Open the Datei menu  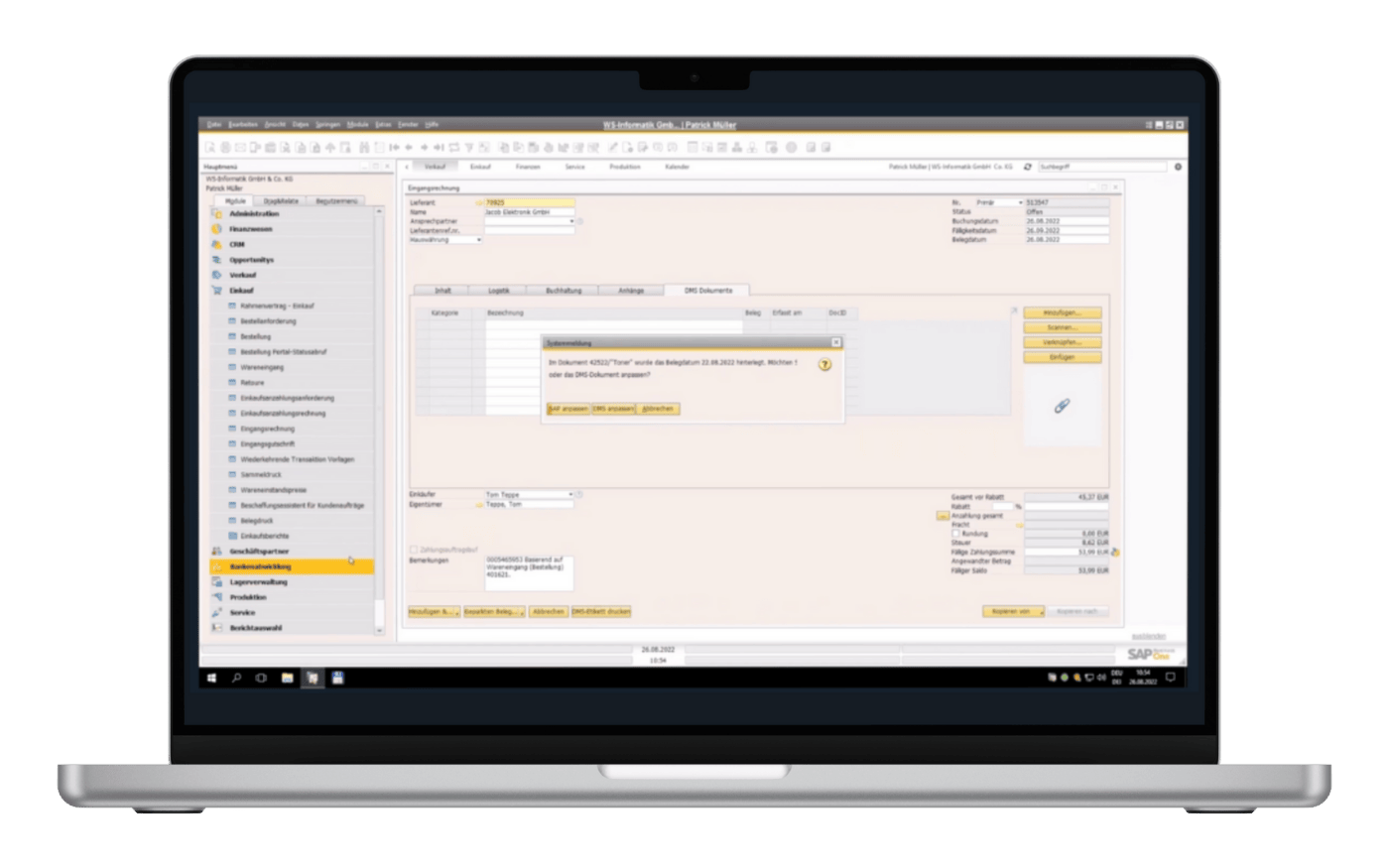(214, 125)
